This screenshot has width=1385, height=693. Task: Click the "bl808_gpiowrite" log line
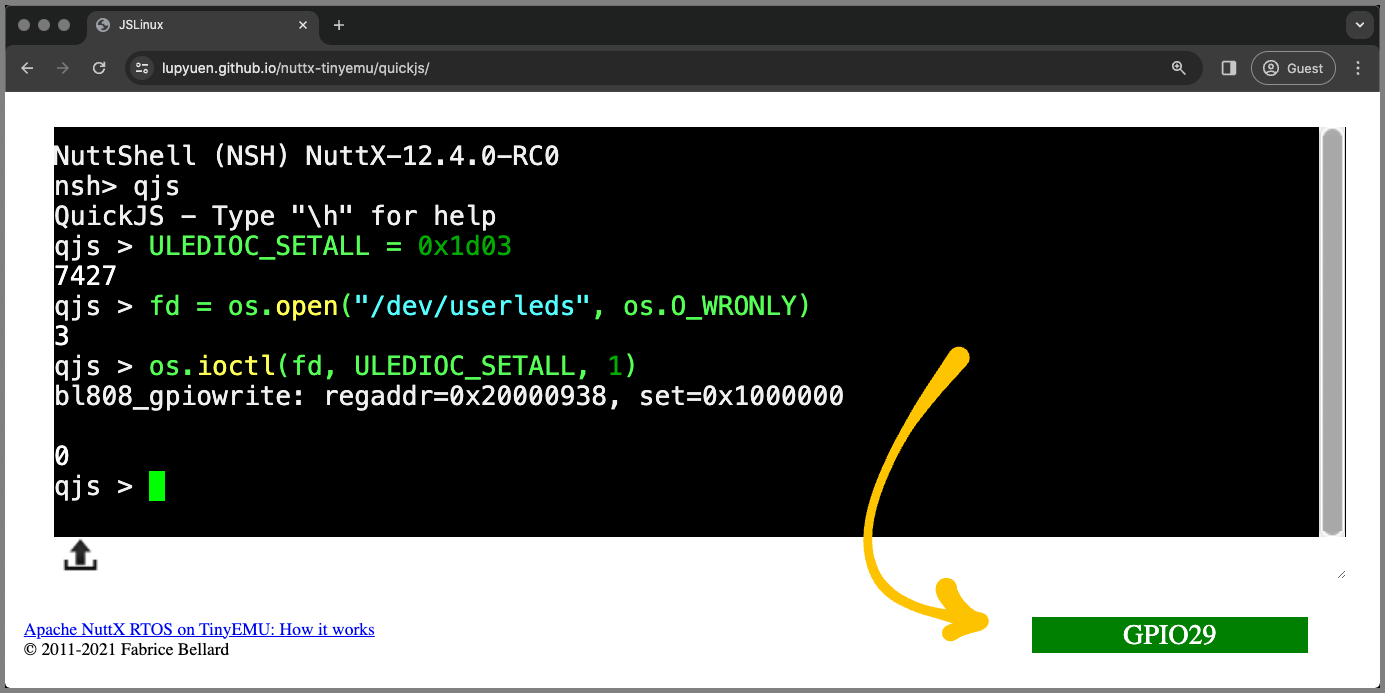pyautogui.click(x=449, y=397)
